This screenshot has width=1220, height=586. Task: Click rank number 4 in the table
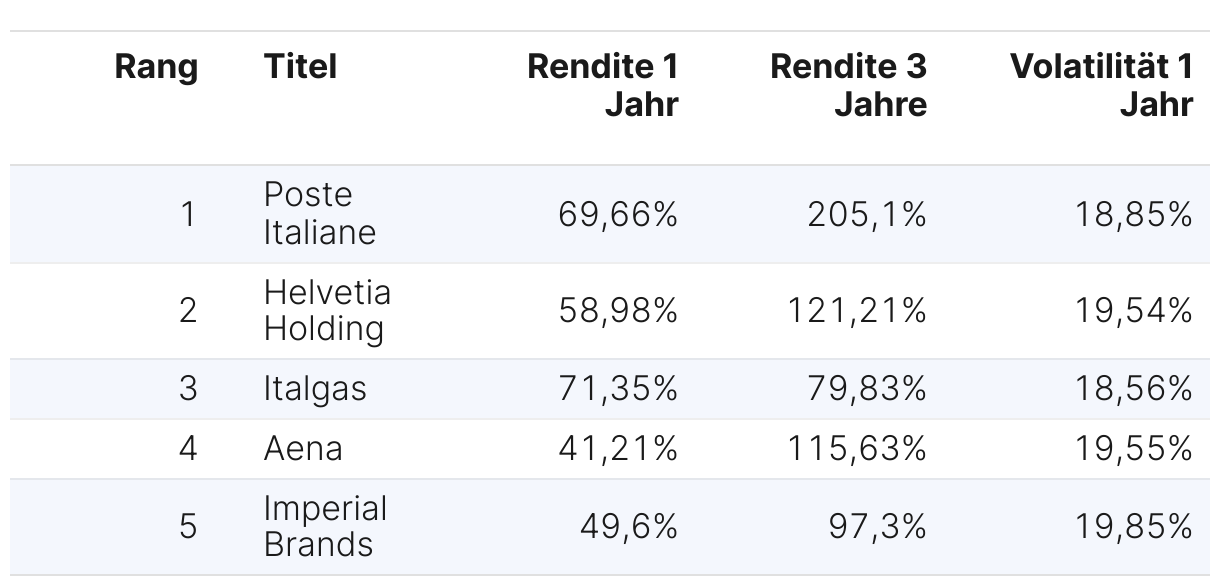point(188,449)
